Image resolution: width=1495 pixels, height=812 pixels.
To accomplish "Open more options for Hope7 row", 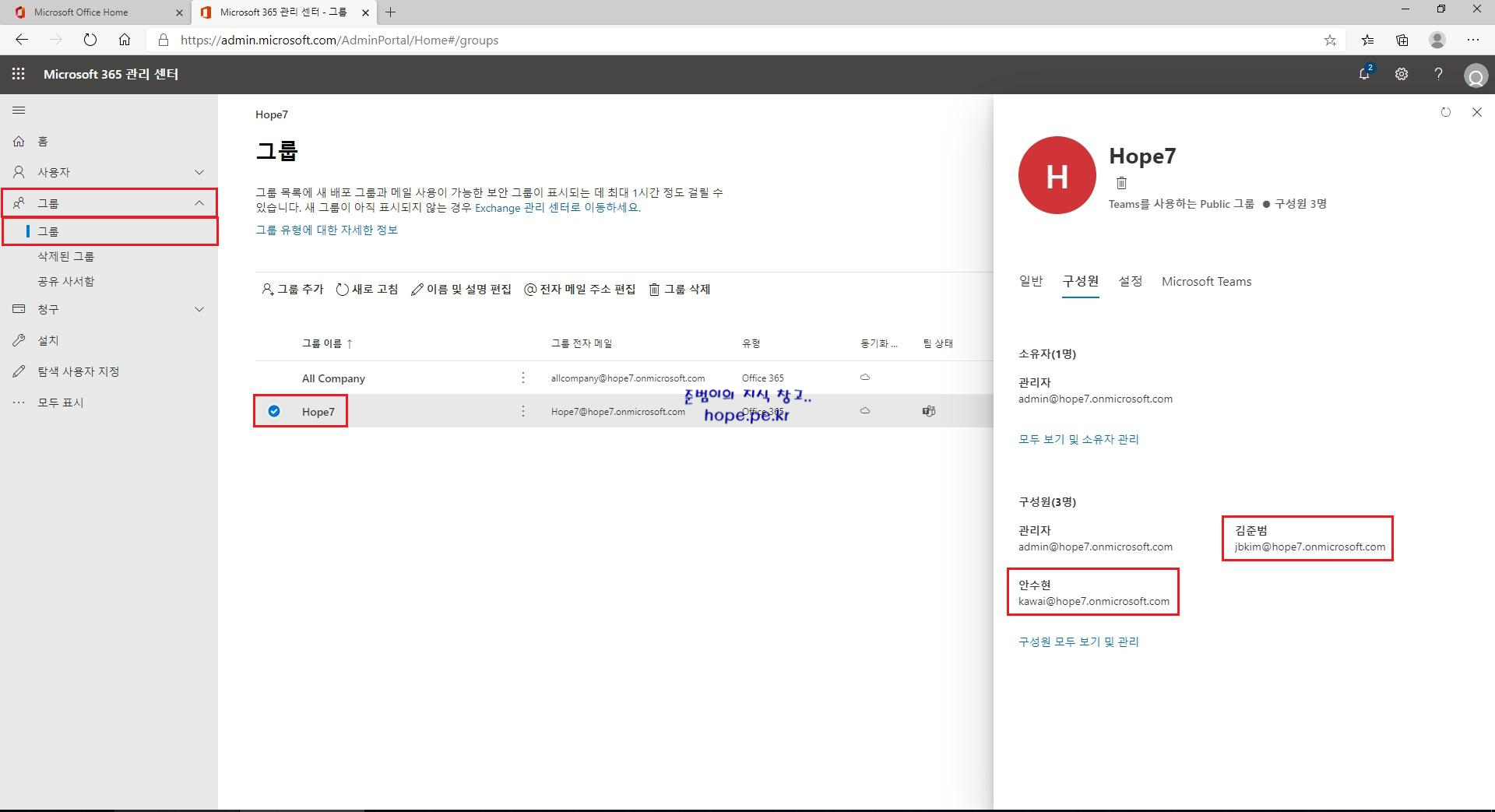I will pyautogui.click(x=523, y=411).
